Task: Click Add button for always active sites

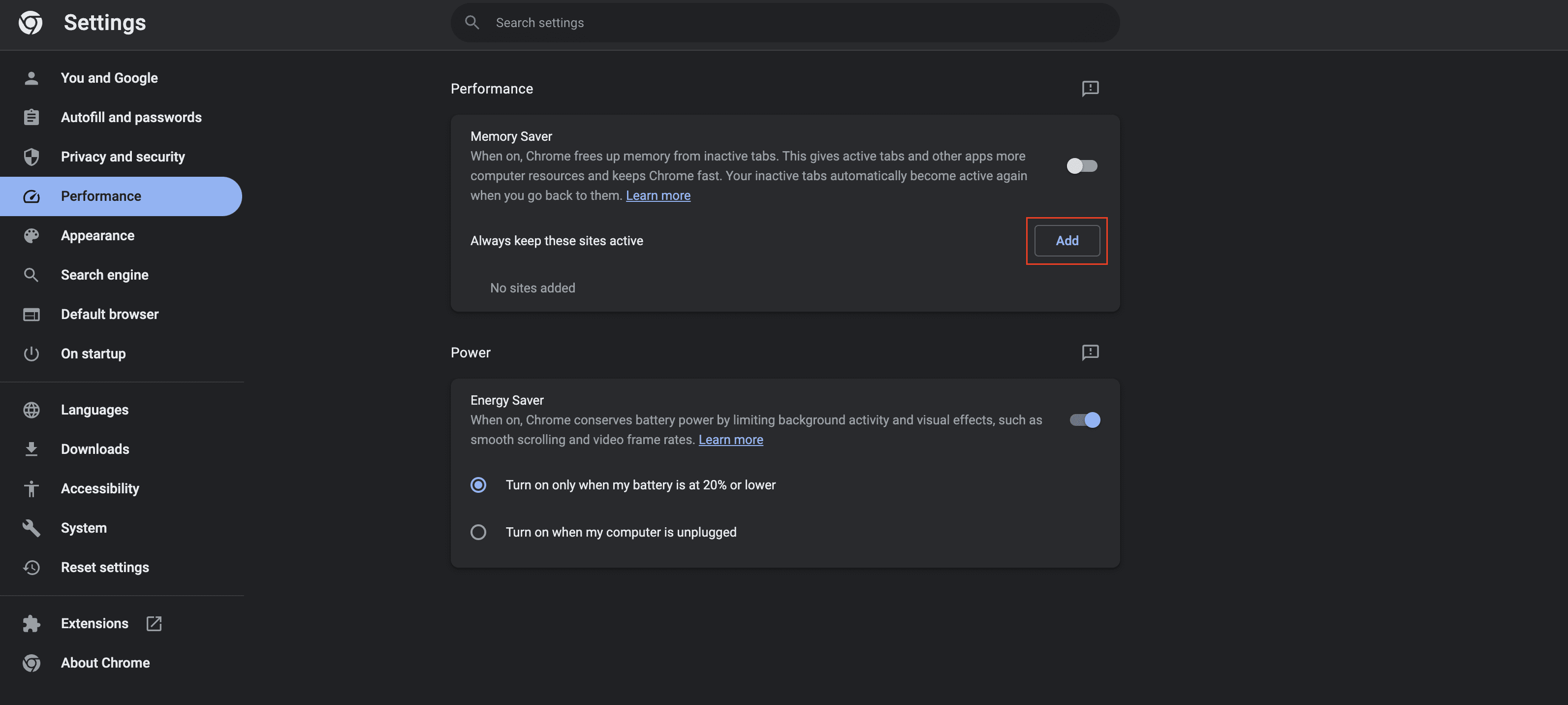Action: 1067,240
